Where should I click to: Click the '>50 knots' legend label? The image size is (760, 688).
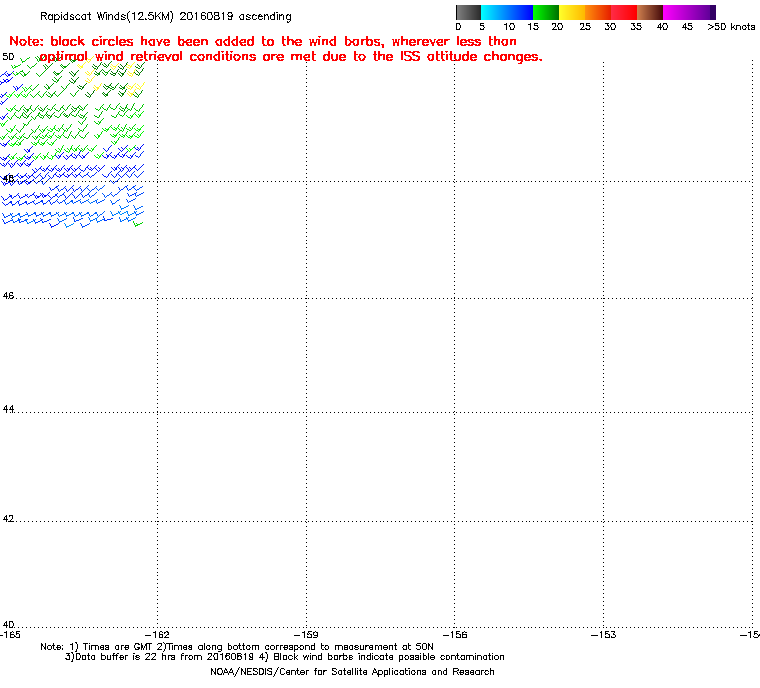click(731, 27)
